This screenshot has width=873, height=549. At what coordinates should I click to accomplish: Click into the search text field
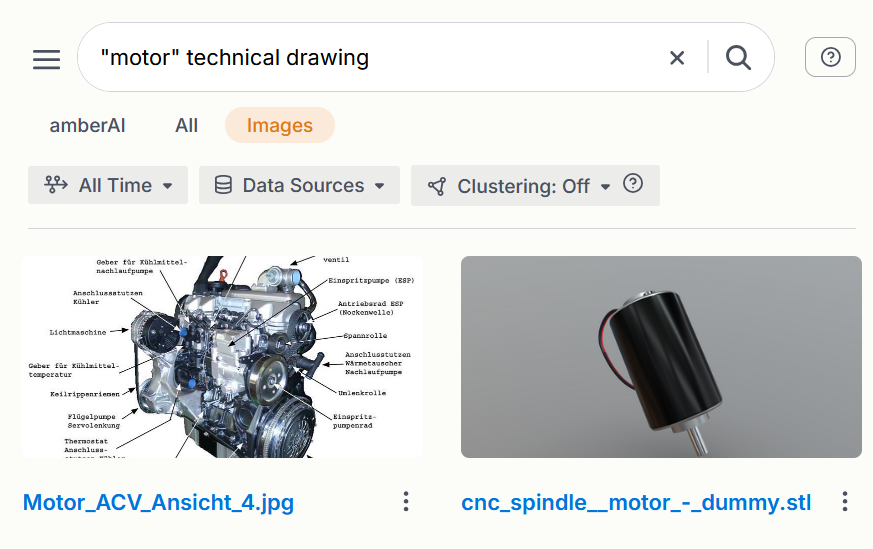370,58
